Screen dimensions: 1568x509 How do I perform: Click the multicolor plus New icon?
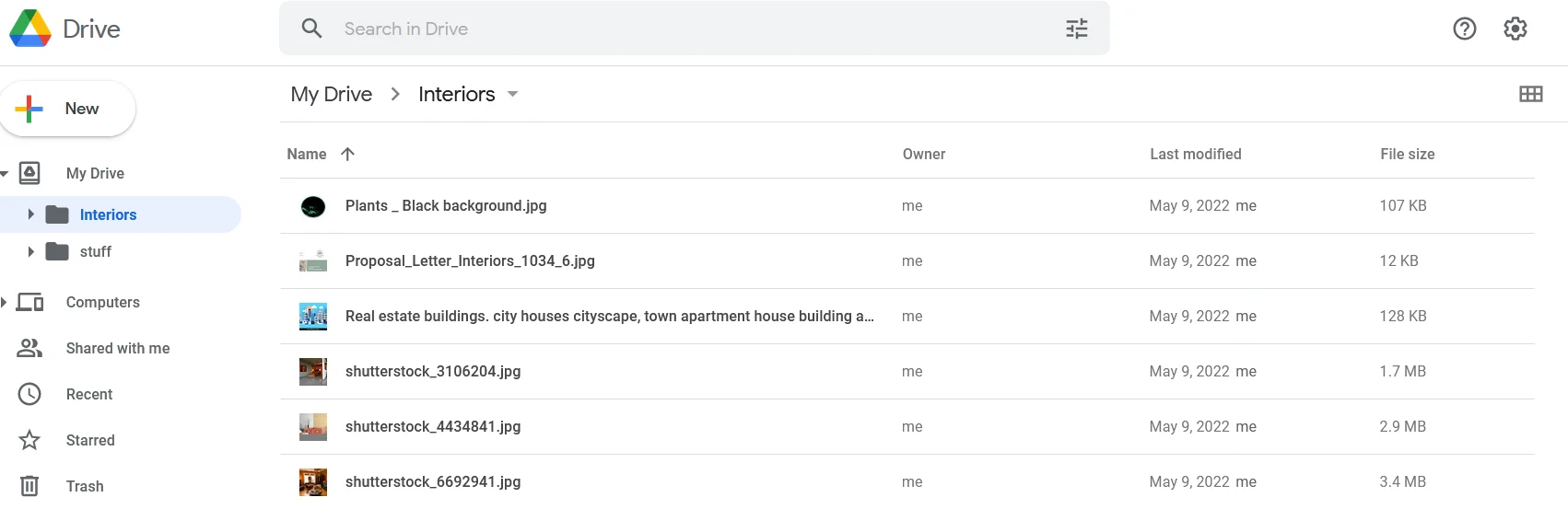[29, 109]
